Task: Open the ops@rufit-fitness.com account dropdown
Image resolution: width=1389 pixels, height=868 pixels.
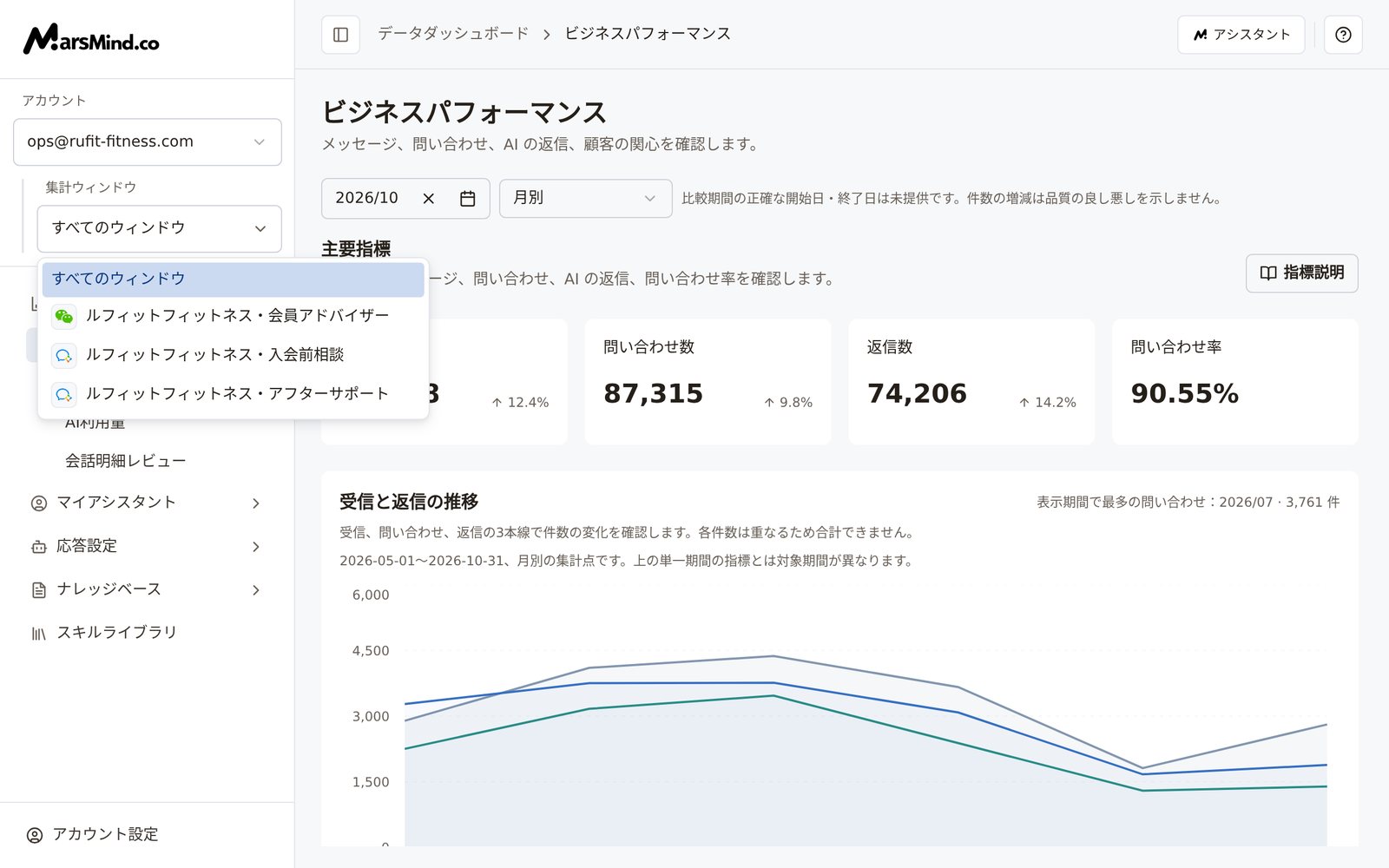Action: [148, 141]
